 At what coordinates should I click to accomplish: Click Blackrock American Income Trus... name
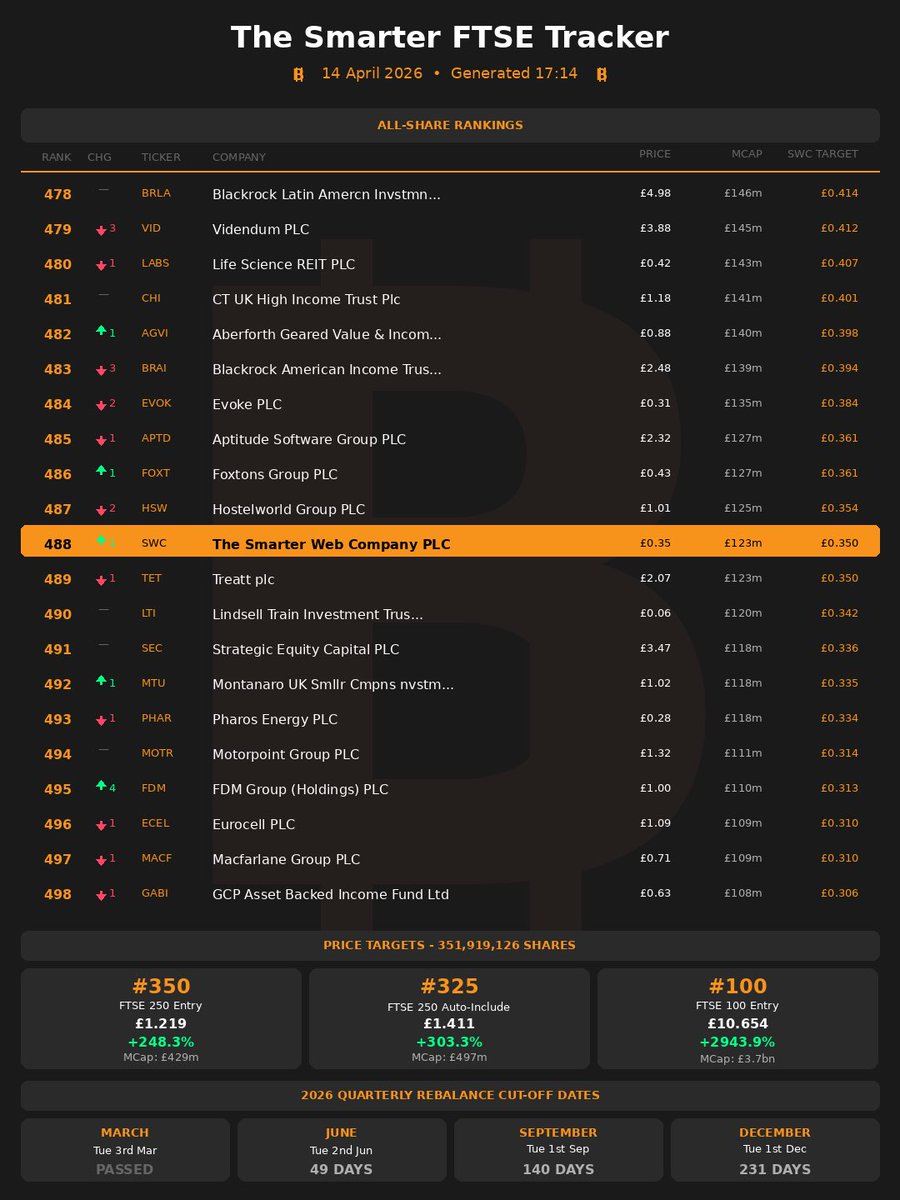pos(327,369)
